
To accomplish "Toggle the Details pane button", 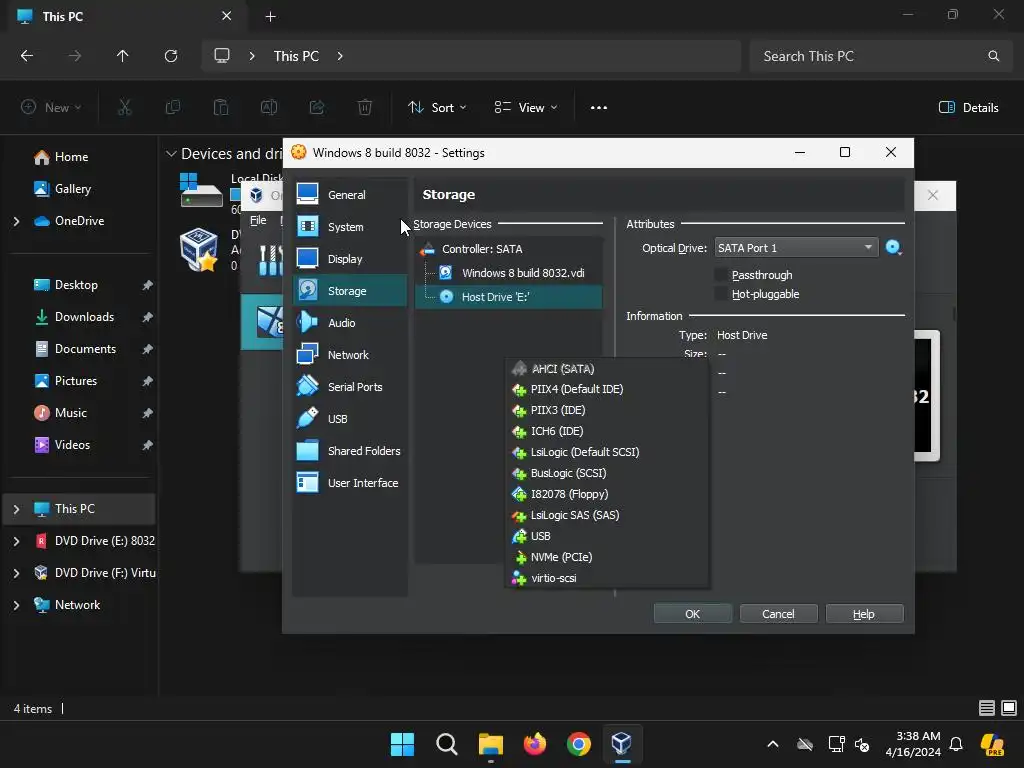I will (968, 108).
